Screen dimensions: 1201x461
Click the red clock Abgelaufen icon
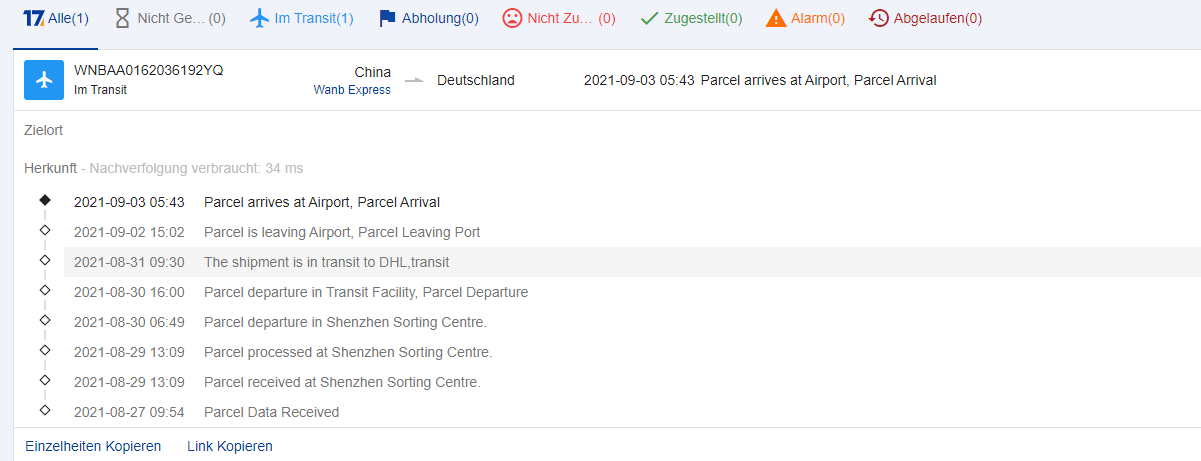coord(879,18)
